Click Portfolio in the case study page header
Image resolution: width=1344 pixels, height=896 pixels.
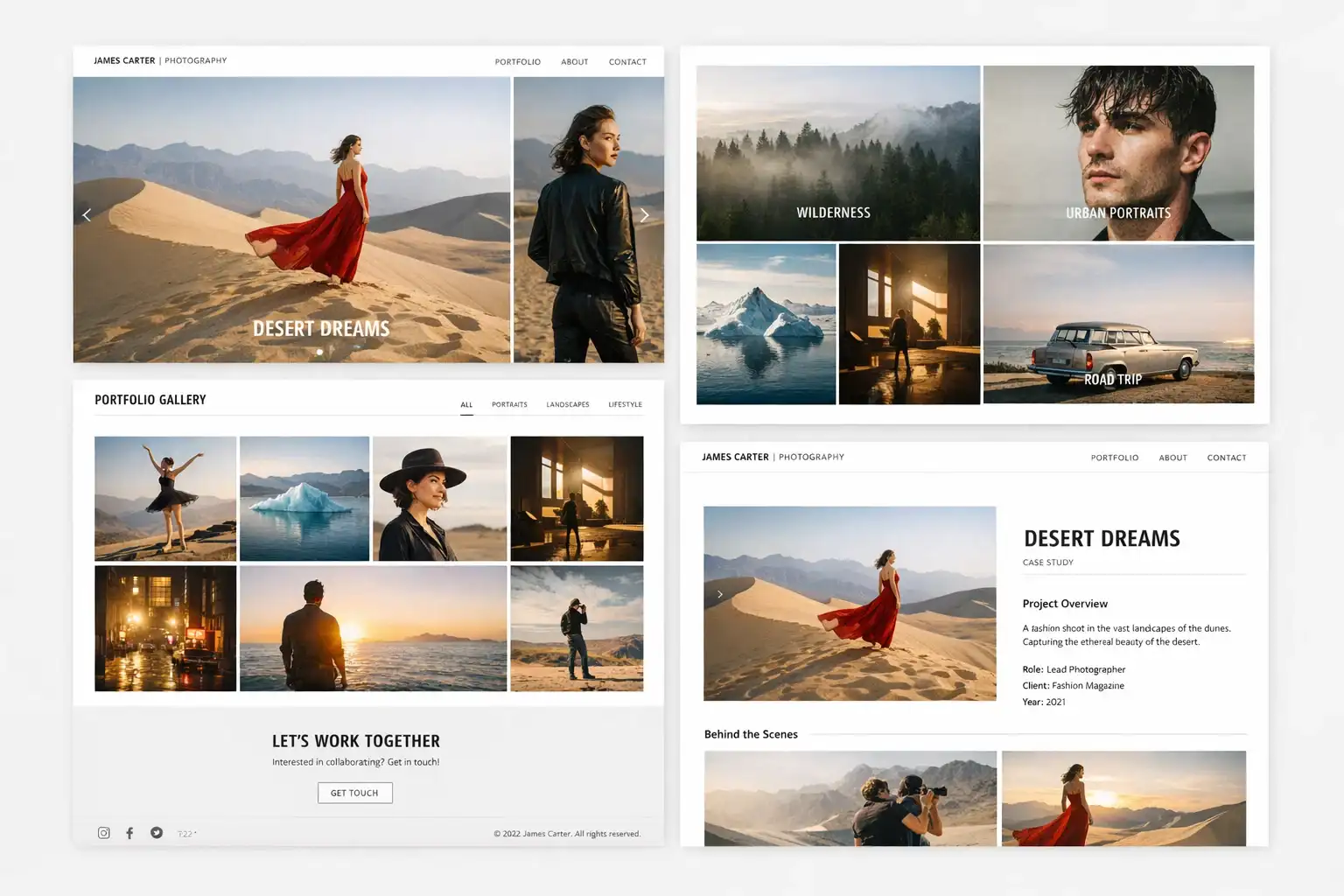[1114, 458]
